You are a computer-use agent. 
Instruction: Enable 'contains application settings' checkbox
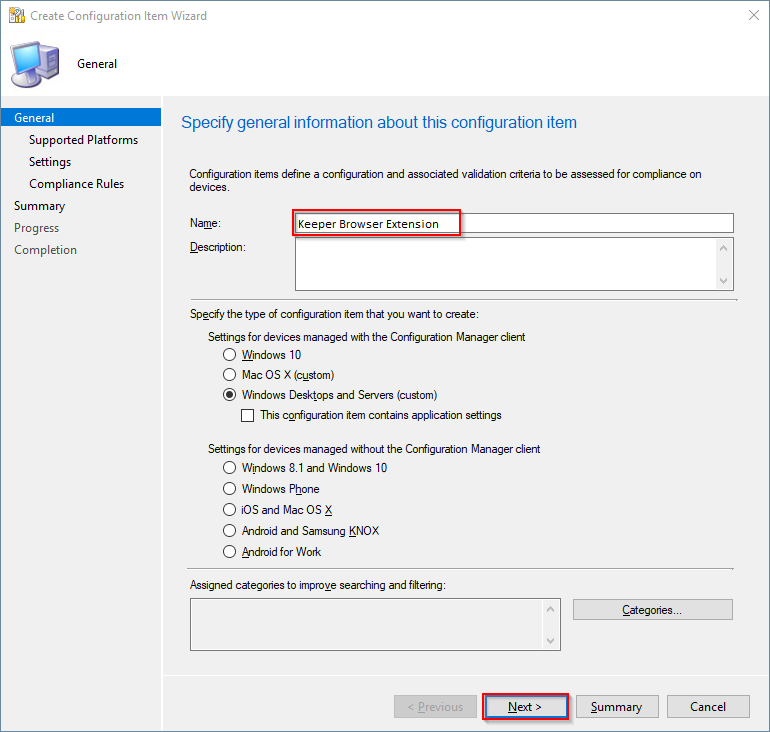click(249, 415)
